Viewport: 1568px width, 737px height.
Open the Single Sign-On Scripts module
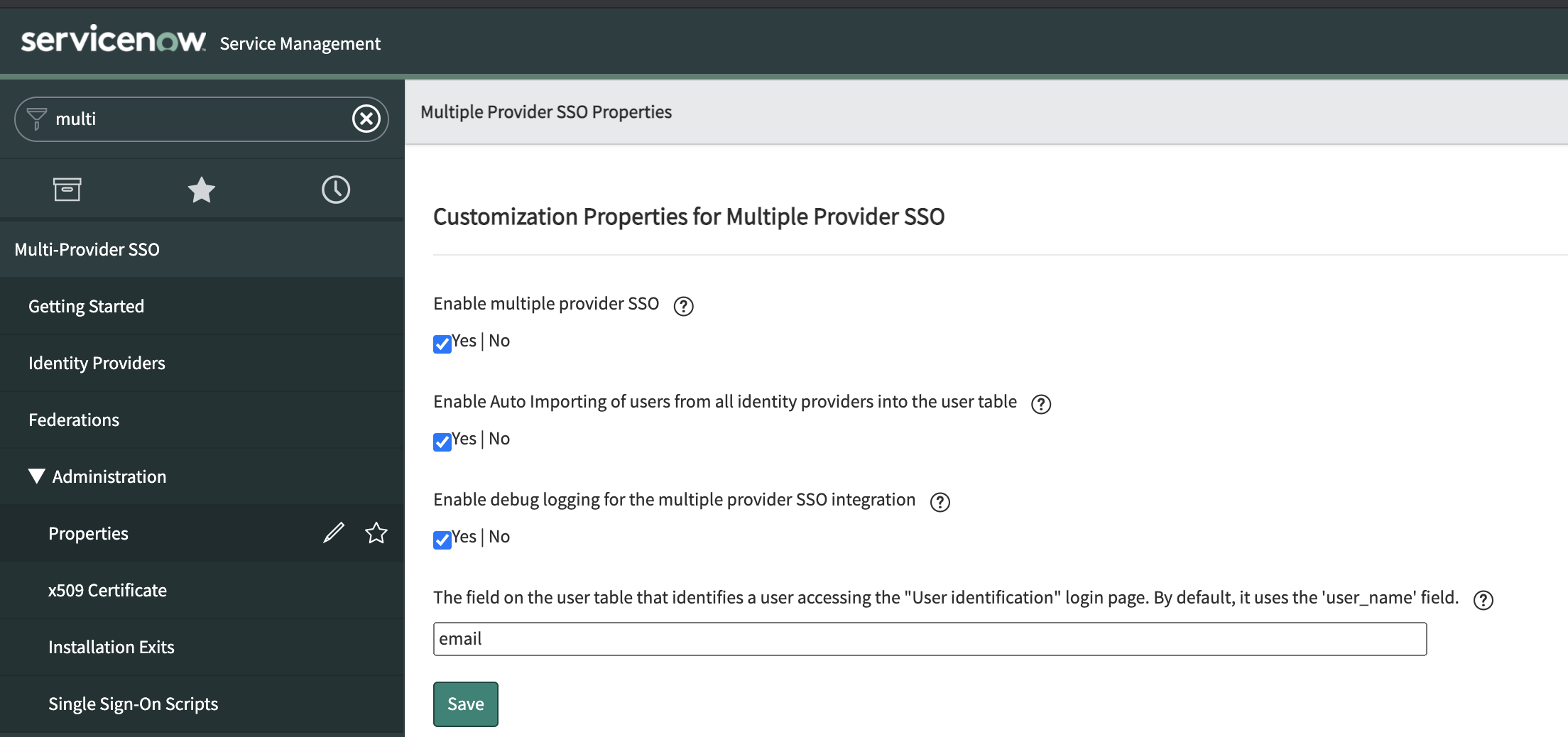pos(133,704)
